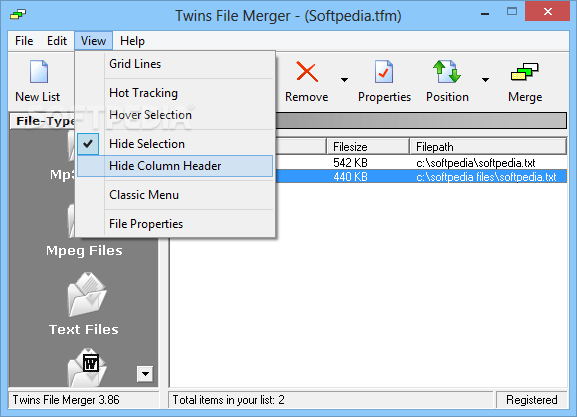Select the Text Files folder icon

point(87,294)
